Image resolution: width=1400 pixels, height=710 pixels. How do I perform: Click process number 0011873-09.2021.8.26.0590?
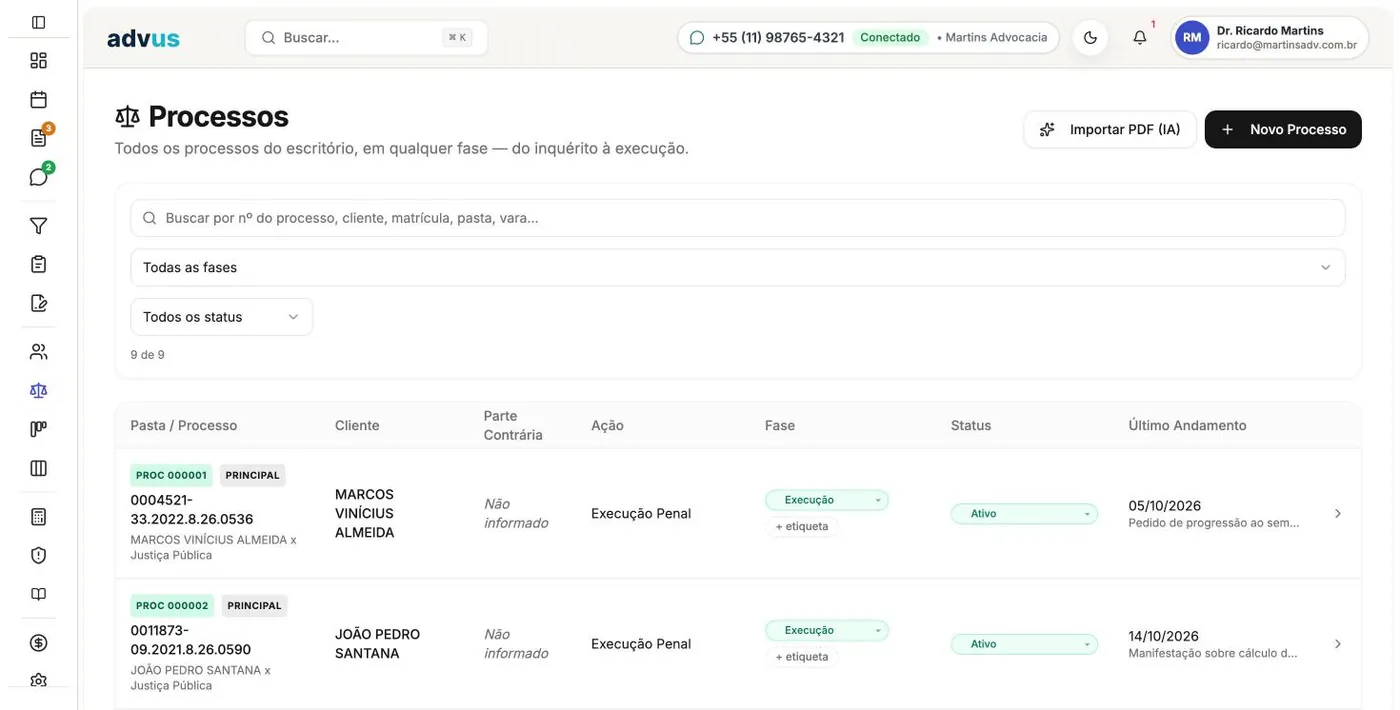click(x=191, y=640)
